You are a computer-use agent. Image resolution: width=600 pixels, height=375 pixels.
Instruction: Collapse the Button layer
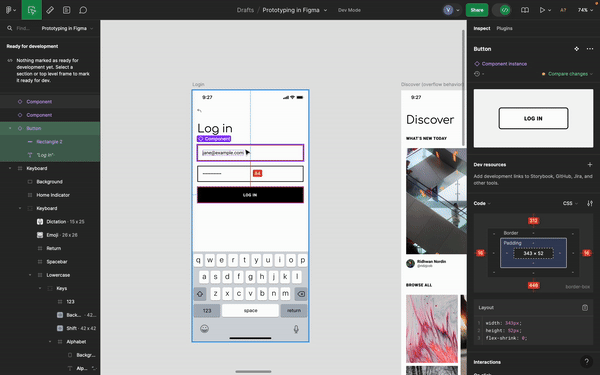click(x=10, y=128)
